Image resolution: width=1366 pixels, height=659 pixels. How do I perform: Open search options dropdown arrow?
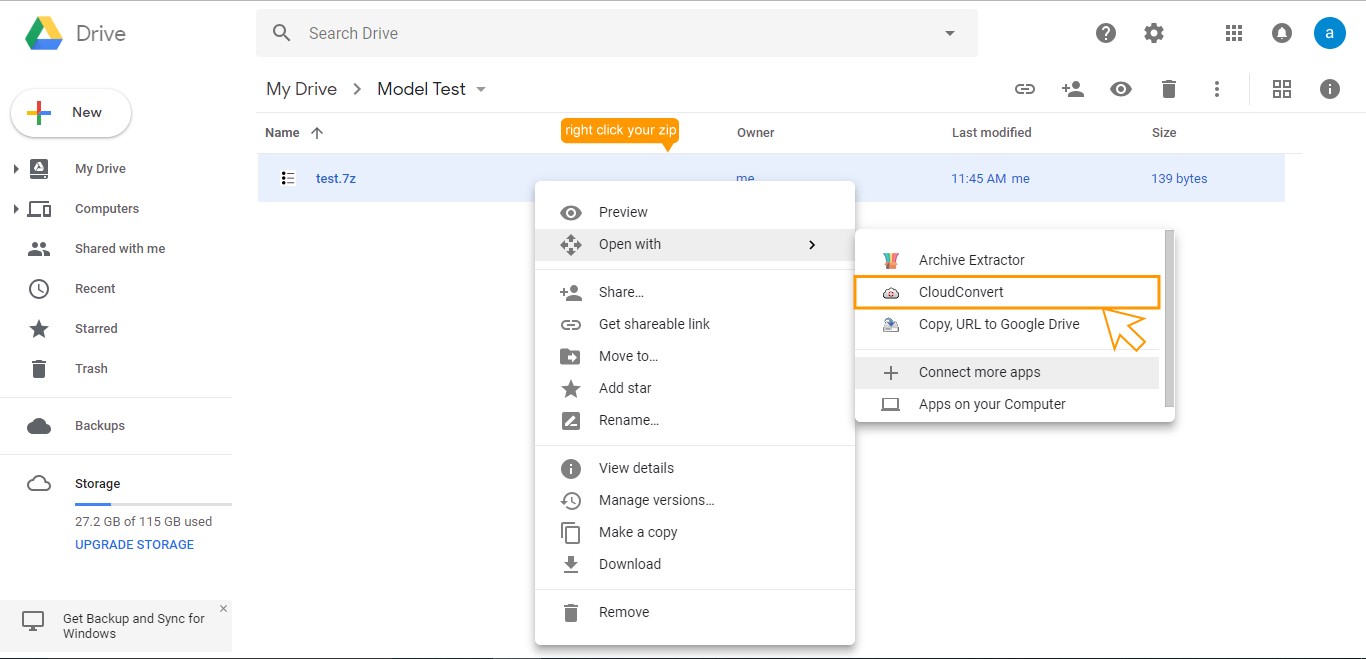pos(949,33)
